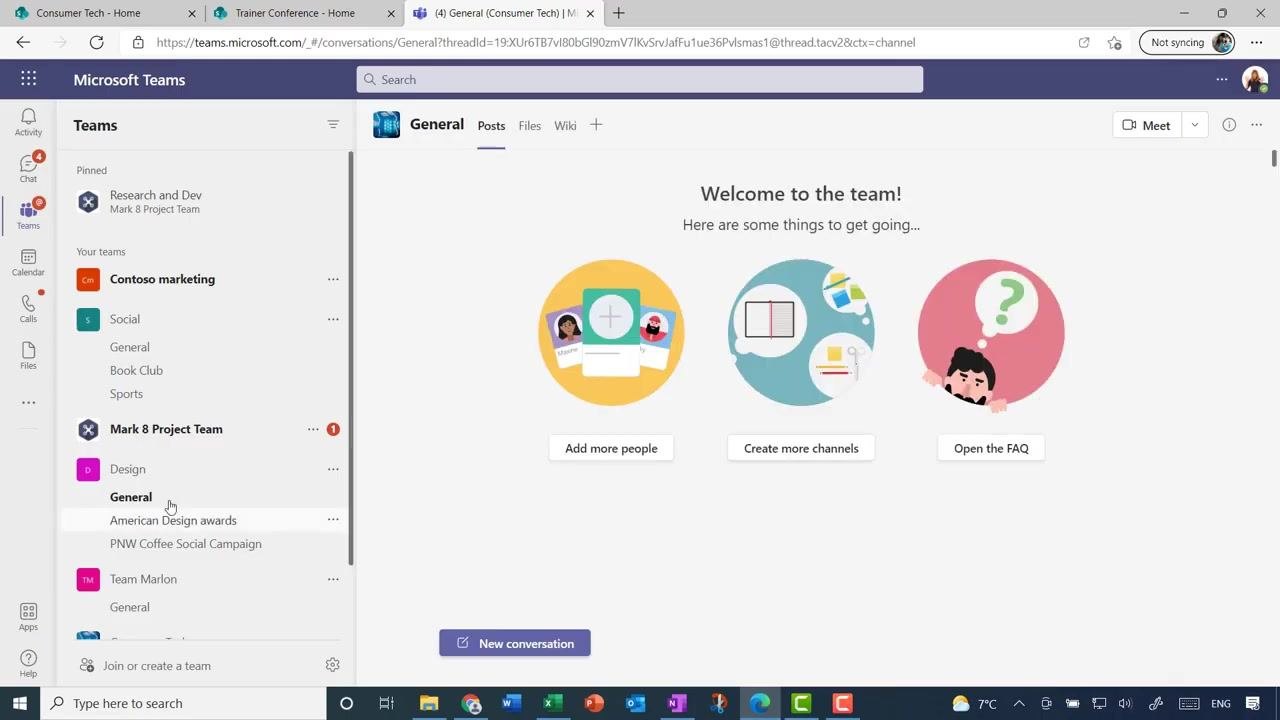Start a meeting with Meet button
The height and width of the screenshot is (720, 1280).
point(1147,125)
